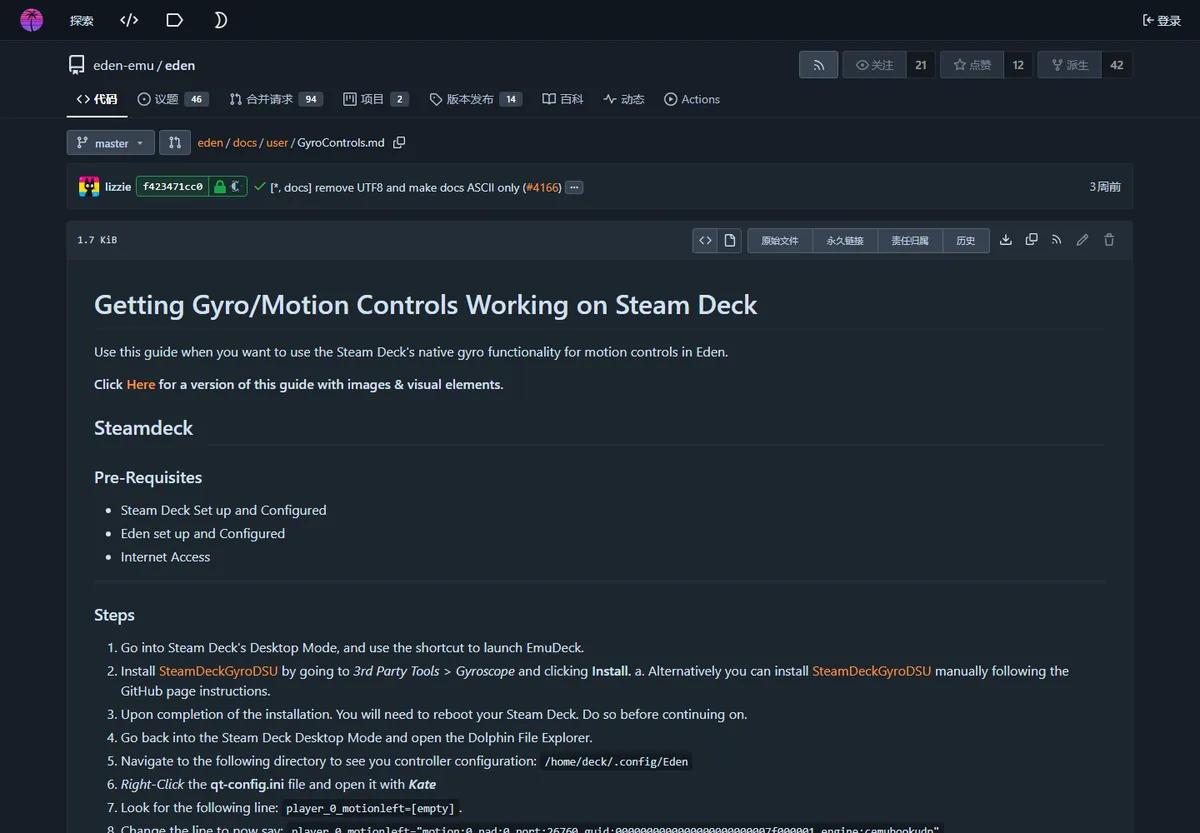Open the SteamDeckGyroDSU link after 'Alternatively you can install'
This screenshot has height=833, width=1200.
pos(872,671)
